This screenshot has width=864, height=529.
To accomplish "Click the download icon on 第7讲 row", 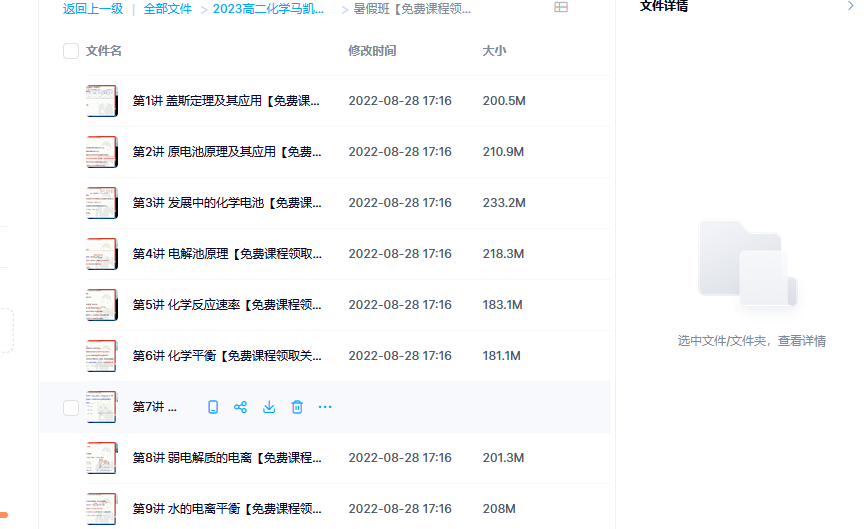I will pos(269,407).
